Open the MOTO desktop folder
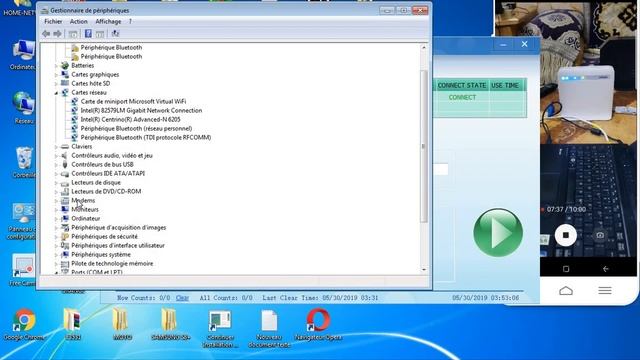The width and height of the screenshot is (640, 360). click(x=122, y=324)
